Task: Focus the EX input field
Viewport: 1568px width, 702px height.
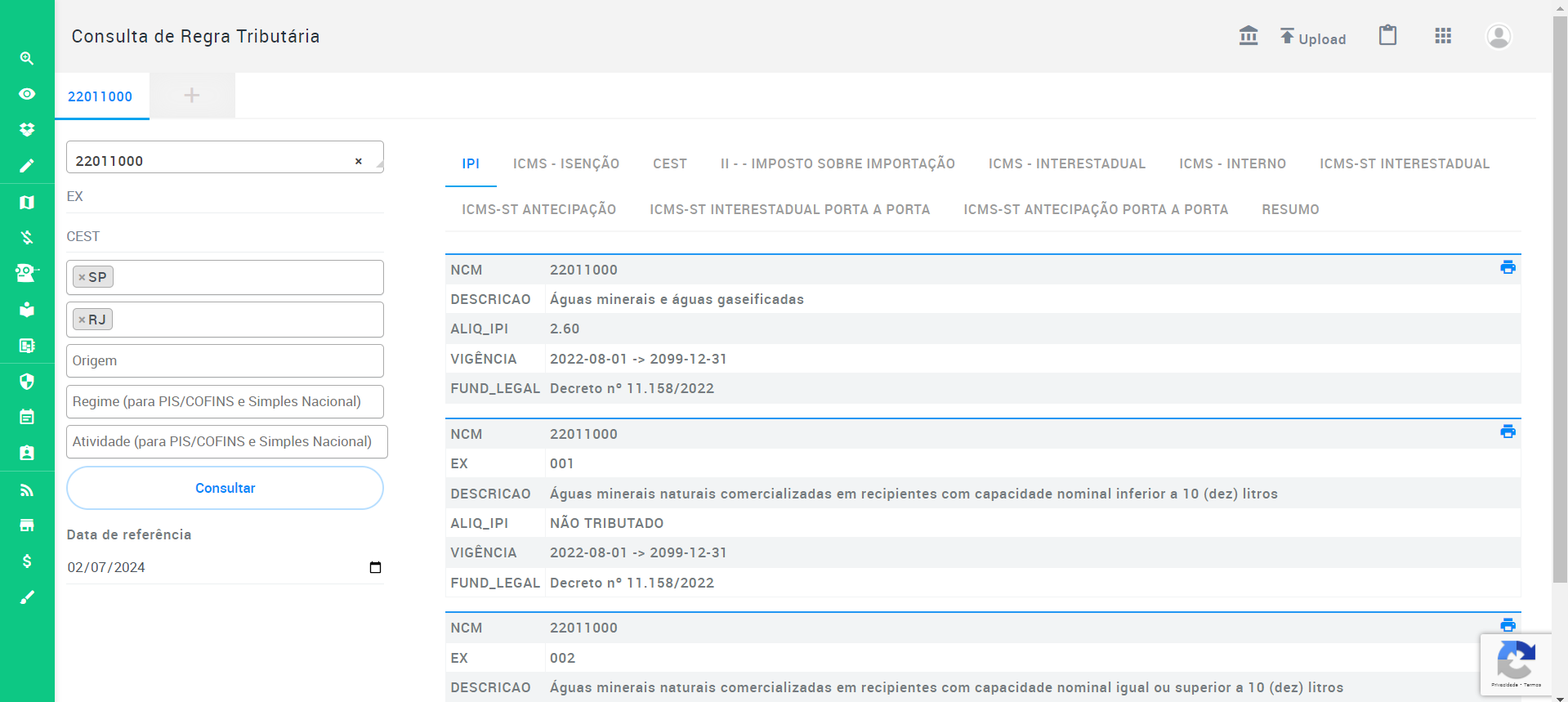Action: point(225,196)
